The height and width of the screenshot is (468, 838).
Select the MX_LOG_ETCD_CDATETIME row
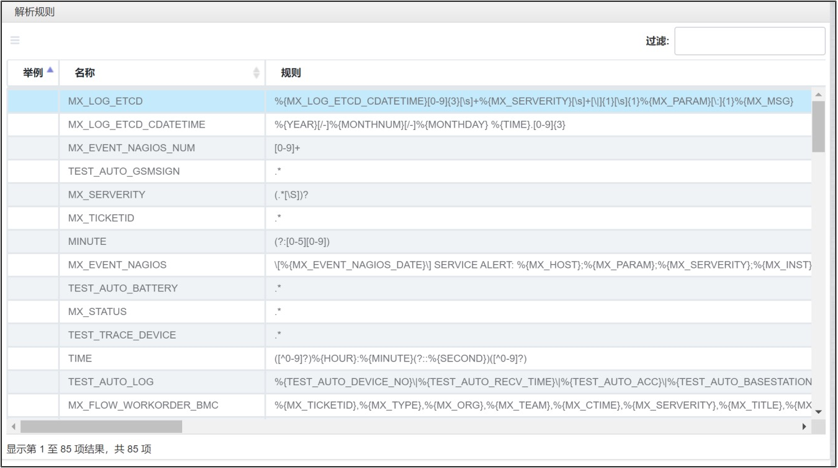136,125
